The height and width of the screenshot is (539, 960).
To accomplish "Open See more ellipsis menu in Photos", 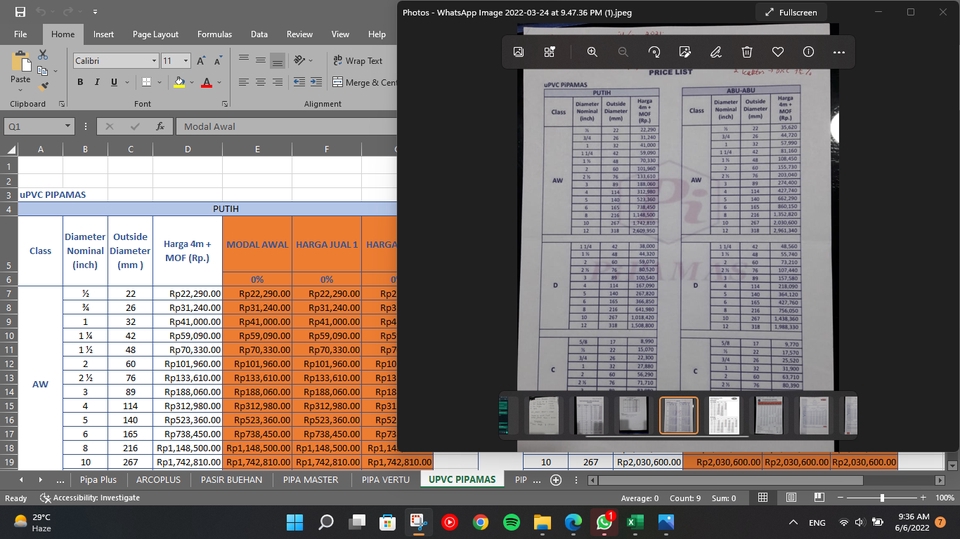I will pyautogui.click(x=839, y=52).
